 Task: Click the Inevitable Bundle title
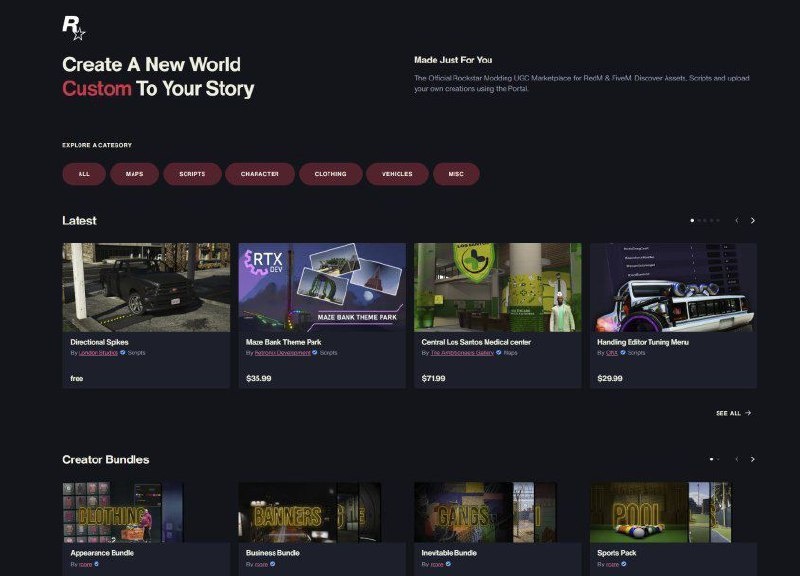tap(449, 553)
